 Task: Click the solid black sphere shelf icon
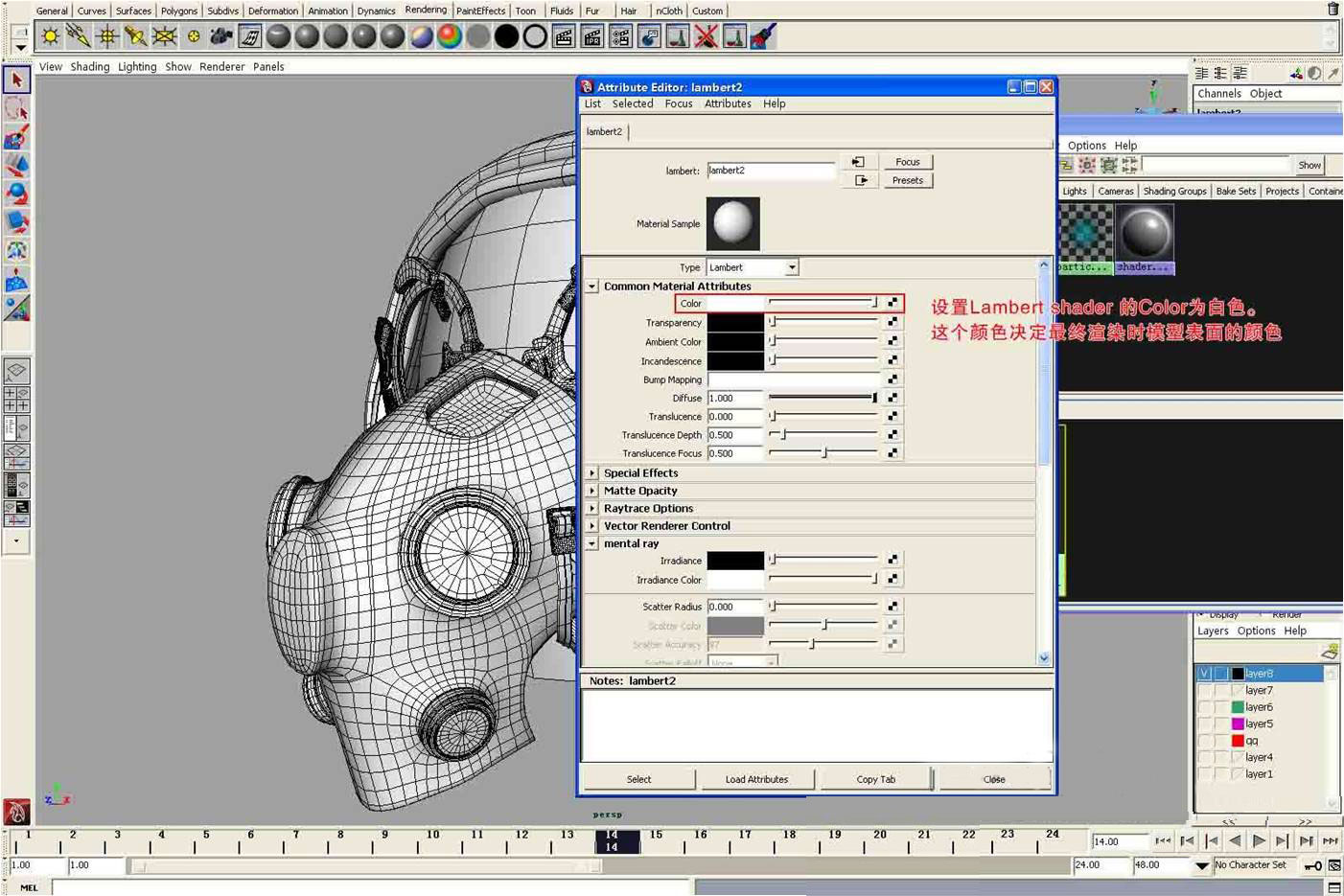click(x=506, y=37)
